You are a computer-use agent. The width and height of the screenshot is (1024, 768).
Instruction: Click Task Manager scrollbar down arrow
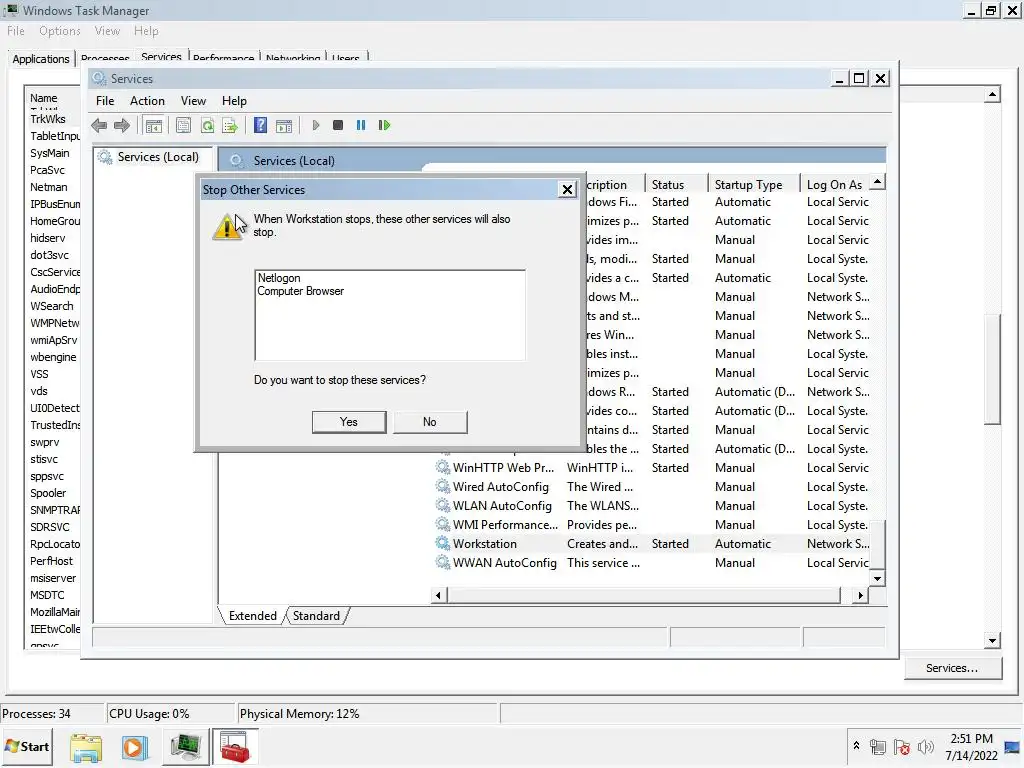click(993, 641)
